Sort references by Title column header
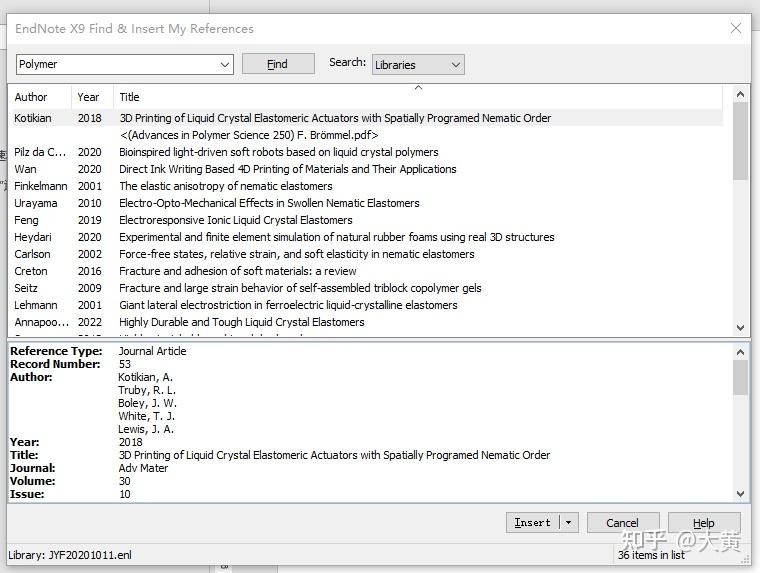 [418, 97]
